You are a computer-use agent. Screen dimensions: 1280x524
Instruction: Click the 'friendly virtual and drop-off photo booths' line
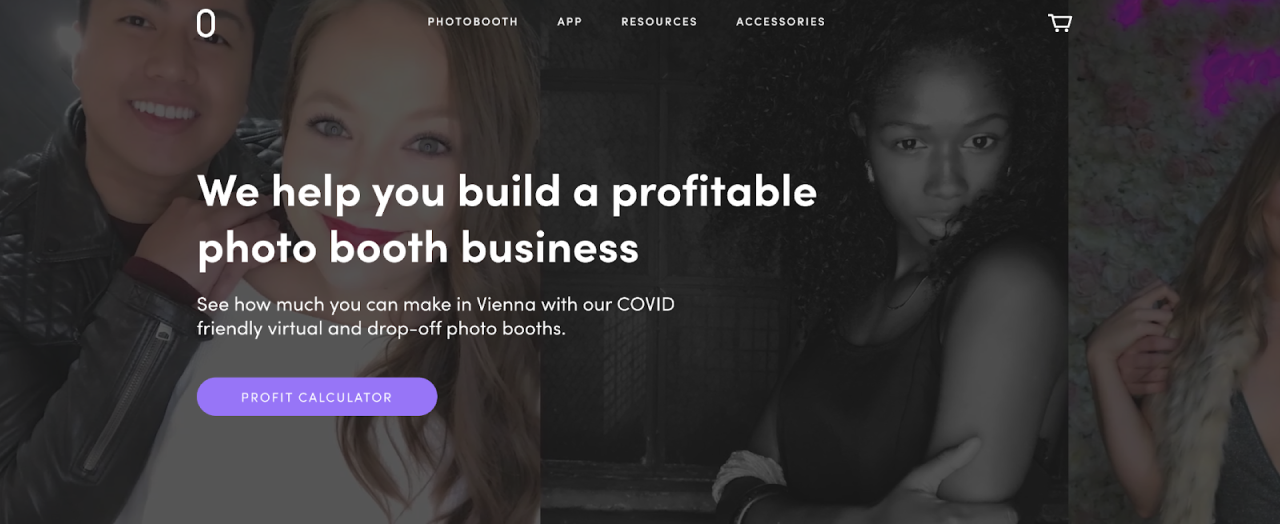(x=381, y=328)
